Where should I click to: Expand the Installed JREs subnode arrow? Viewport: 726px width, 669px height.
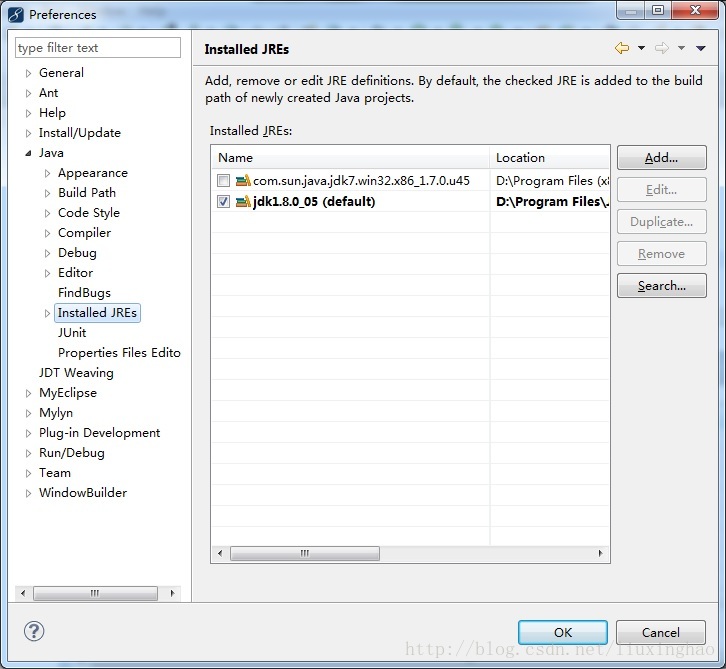coord(47,313)
